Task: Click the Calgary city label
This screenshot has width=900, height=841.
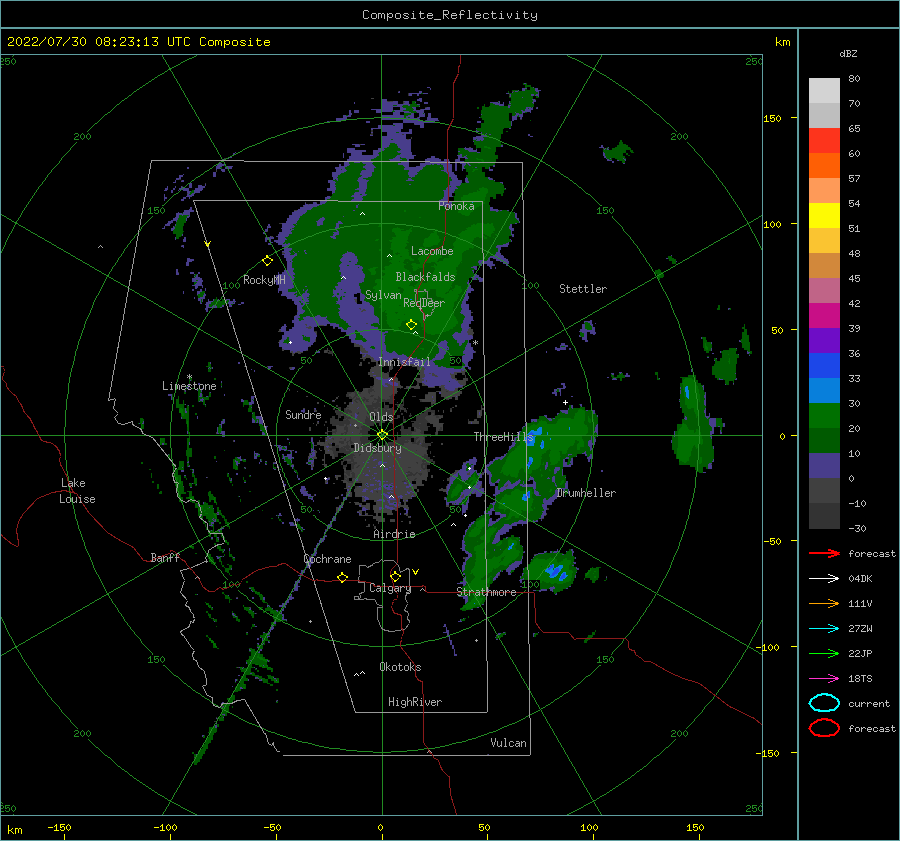Action: (390, 588)
